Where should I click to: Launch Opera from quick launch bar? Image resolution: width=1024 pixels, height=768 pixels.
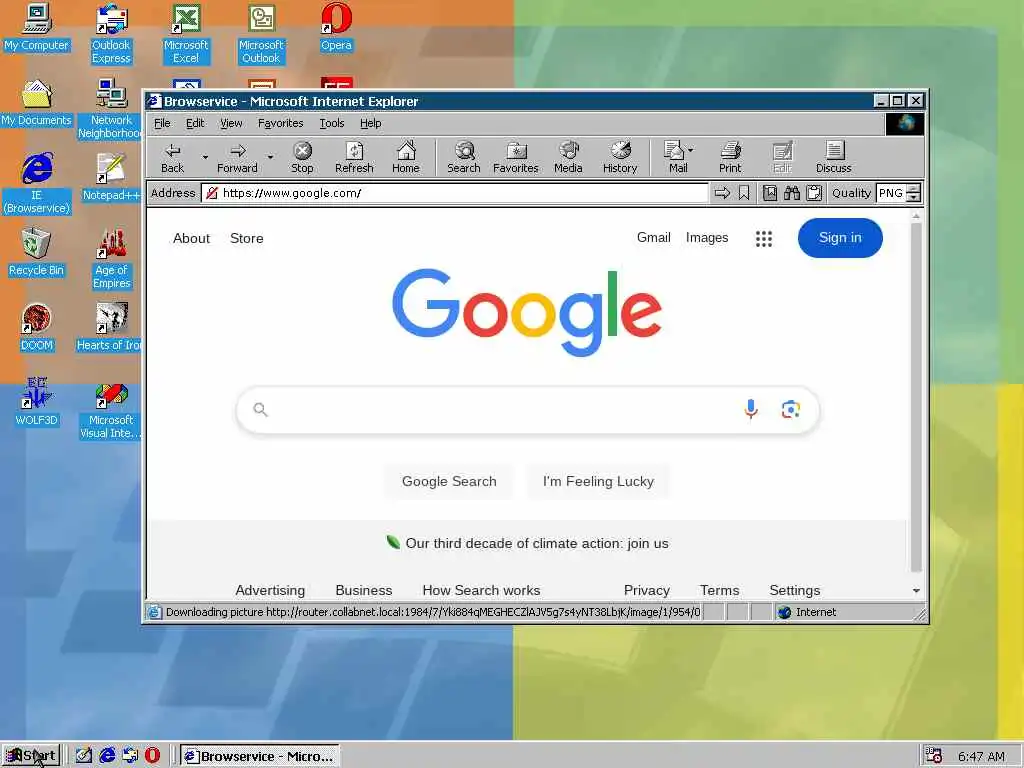(x=152, y=756)
